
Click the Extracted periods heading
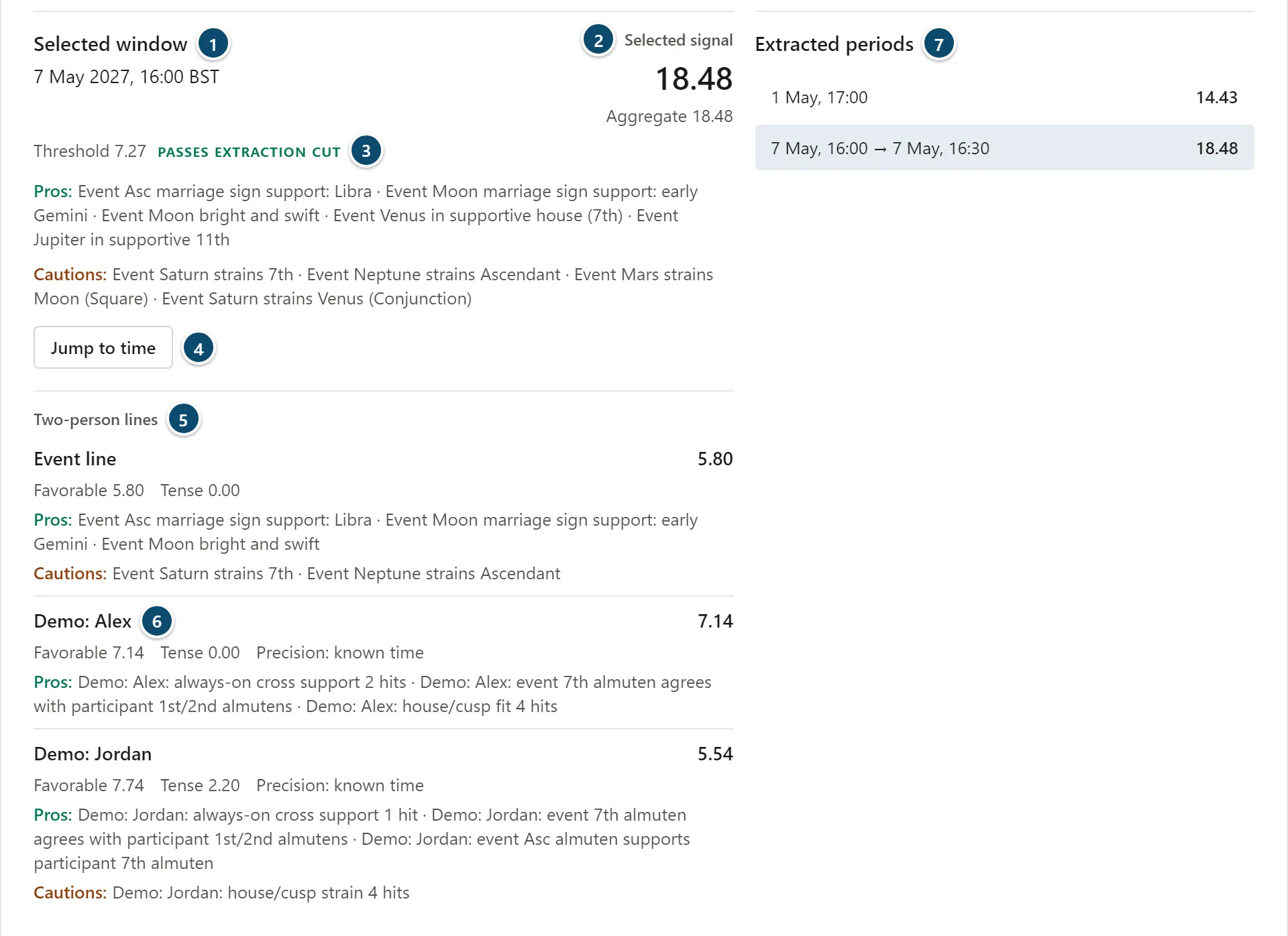tap(834, 44)
